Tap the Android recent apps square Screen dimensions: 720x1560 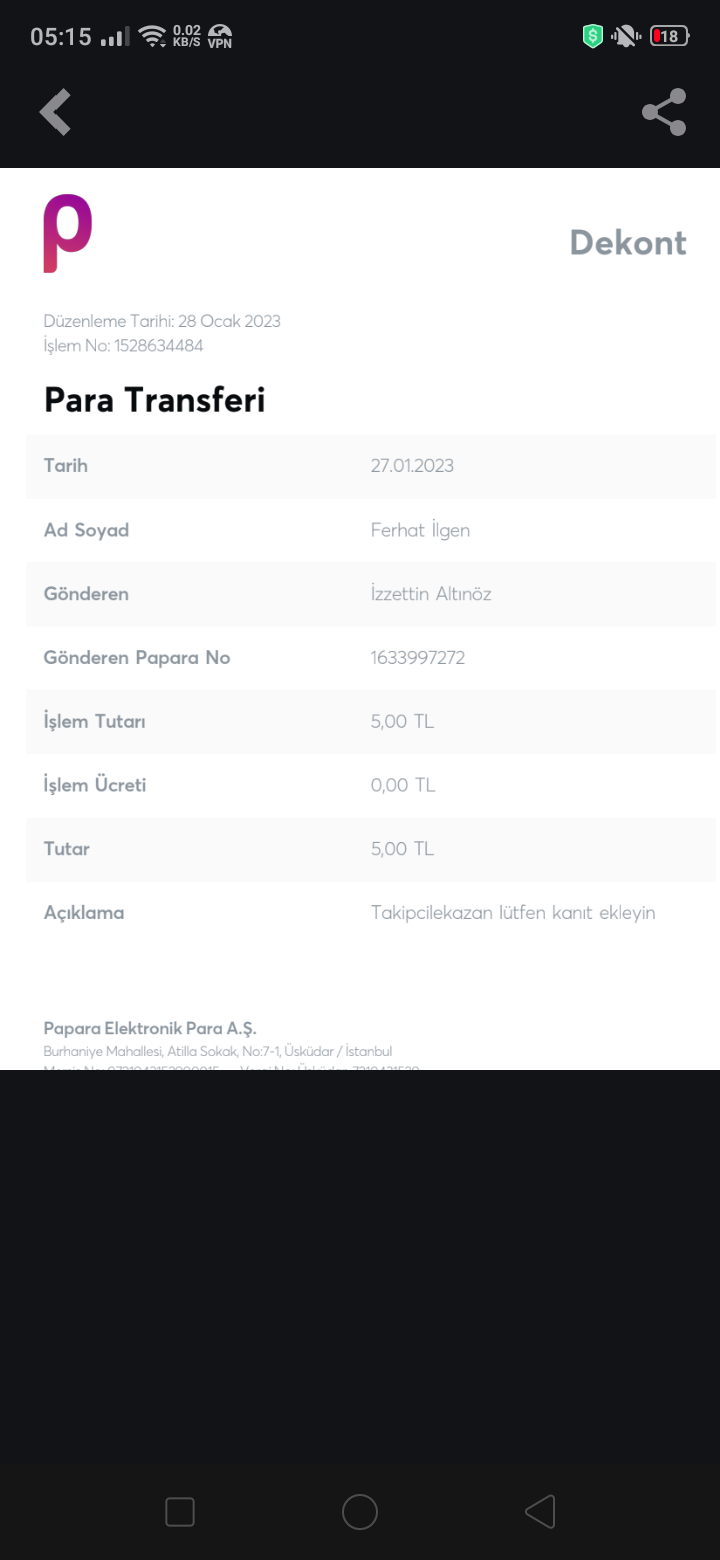pyautogui.click(x=180, y=1512)
